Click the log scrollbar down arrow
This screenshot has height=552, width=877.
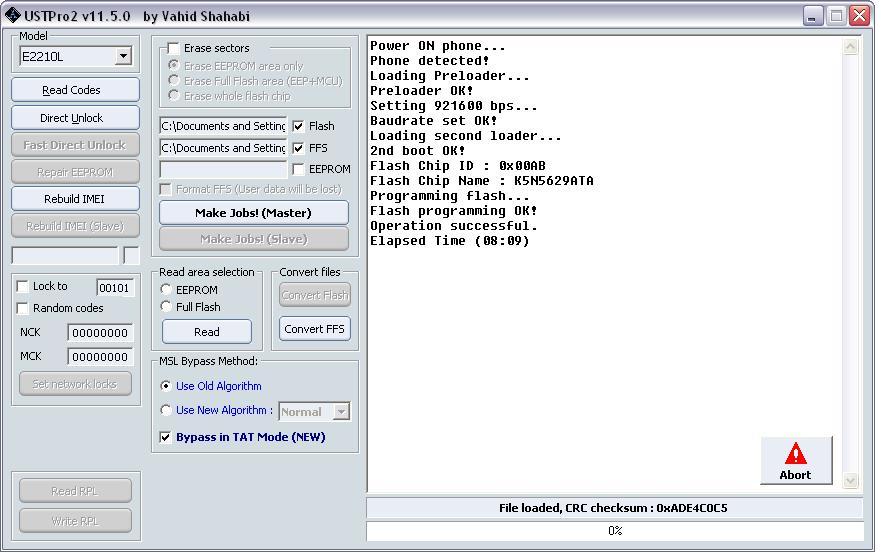[x=850, y=481]
